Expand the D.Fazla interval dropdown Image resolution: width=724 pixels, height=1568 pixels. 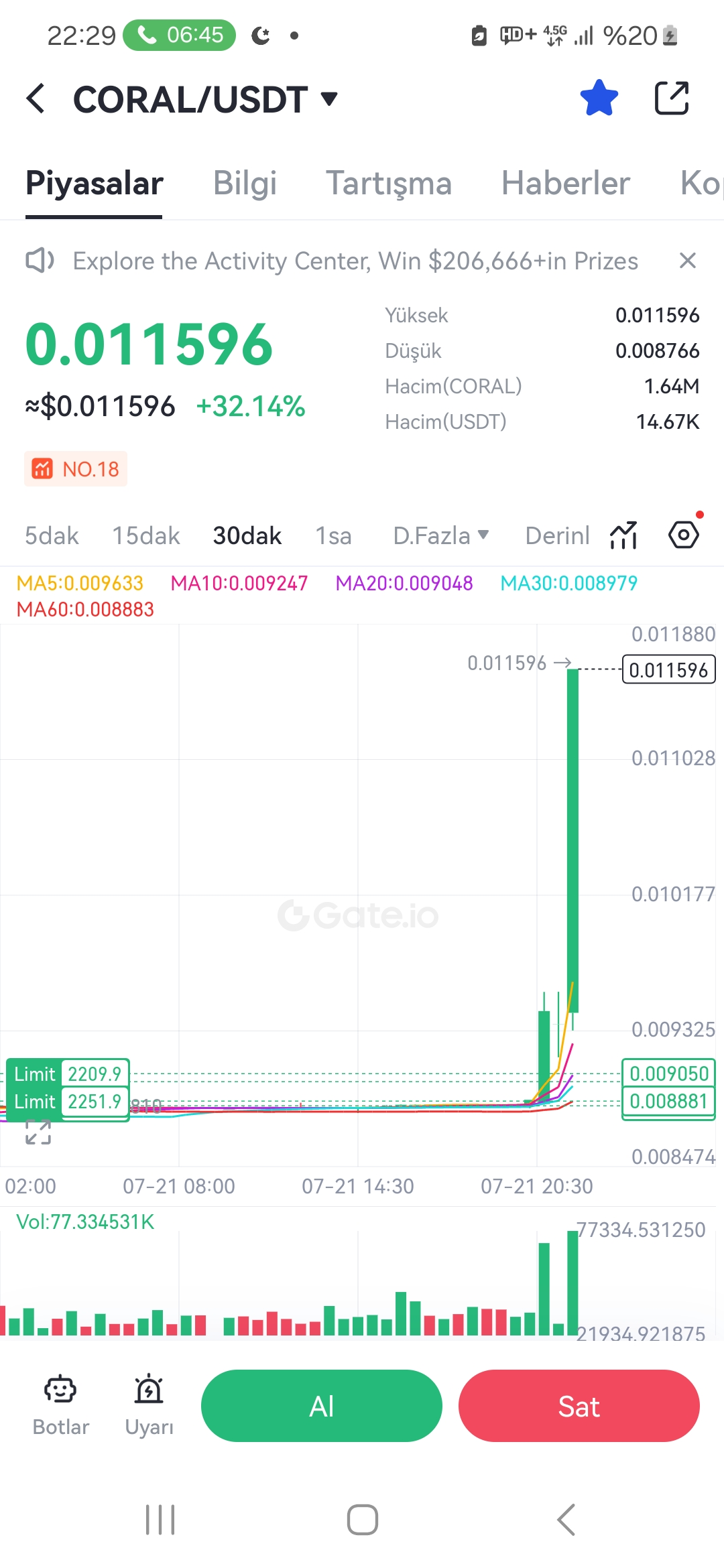(440, 535)
